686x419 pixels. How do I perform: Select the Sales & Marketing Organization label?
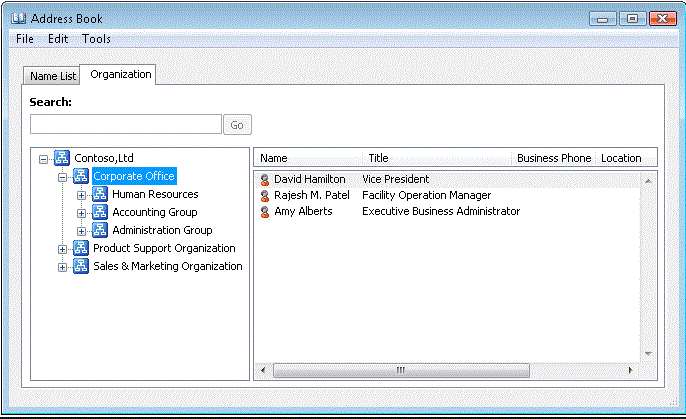tap(168, 266)
